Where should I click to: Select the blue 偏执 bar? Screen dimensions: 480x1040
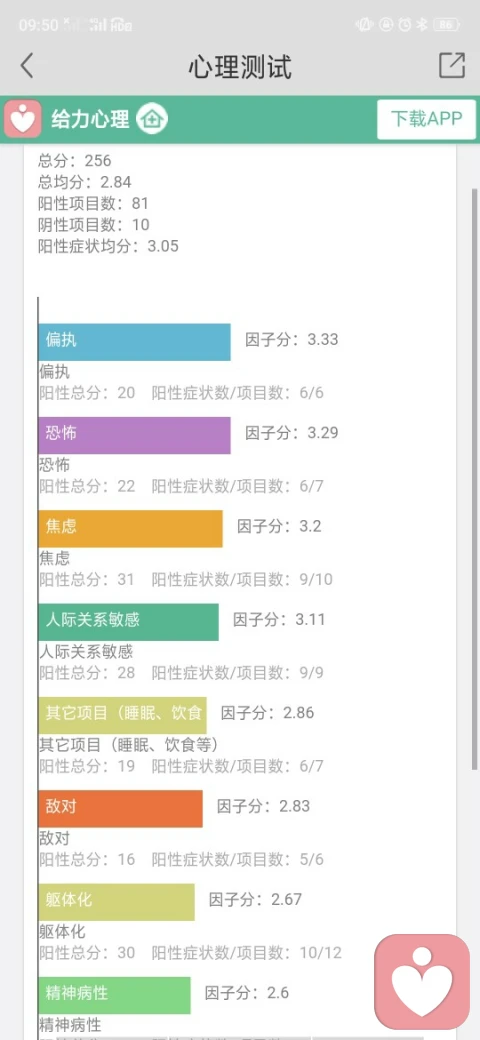coord(135,342)
